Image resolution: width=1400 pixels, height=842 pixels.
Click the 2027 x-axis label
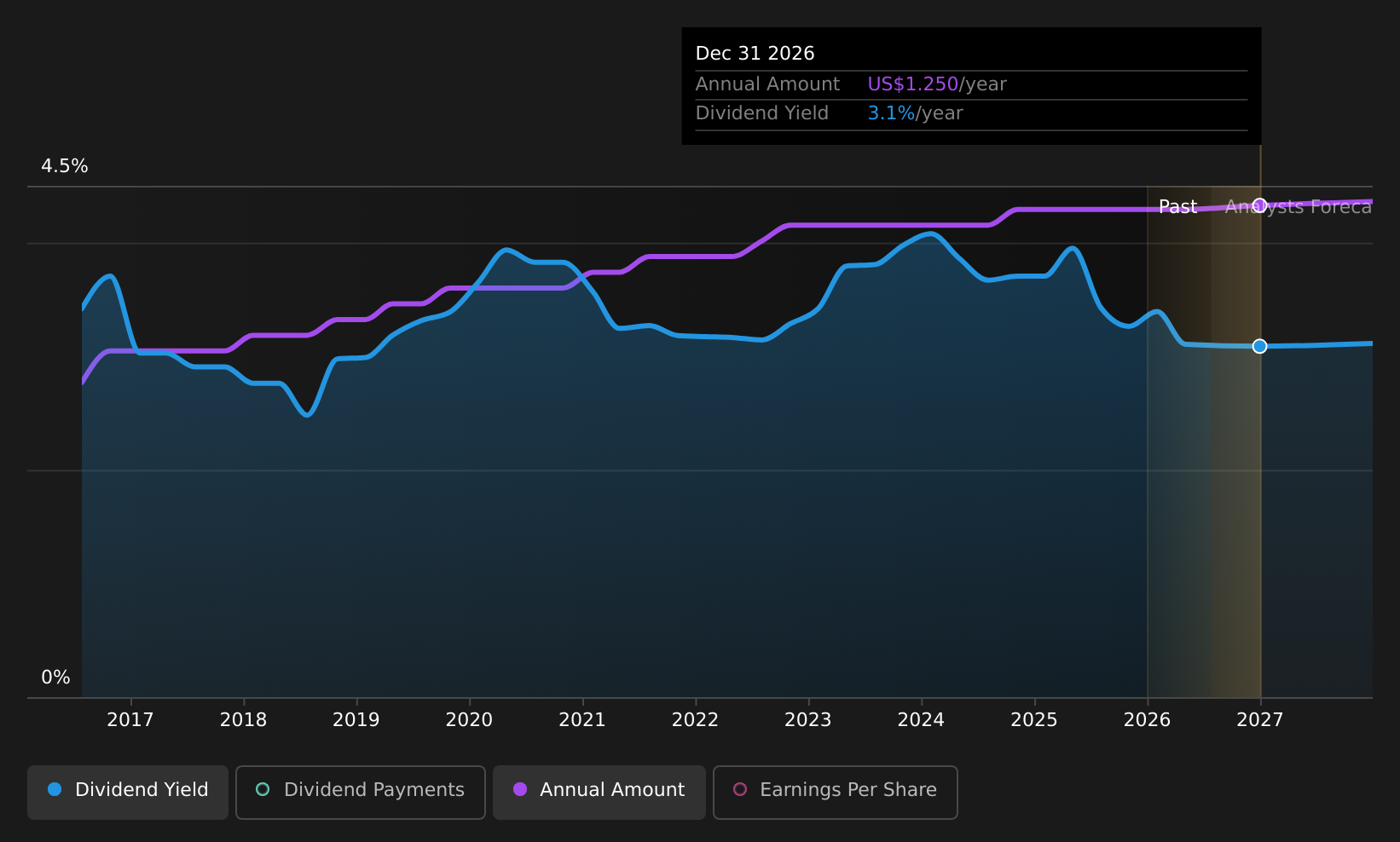(1260, 720)
